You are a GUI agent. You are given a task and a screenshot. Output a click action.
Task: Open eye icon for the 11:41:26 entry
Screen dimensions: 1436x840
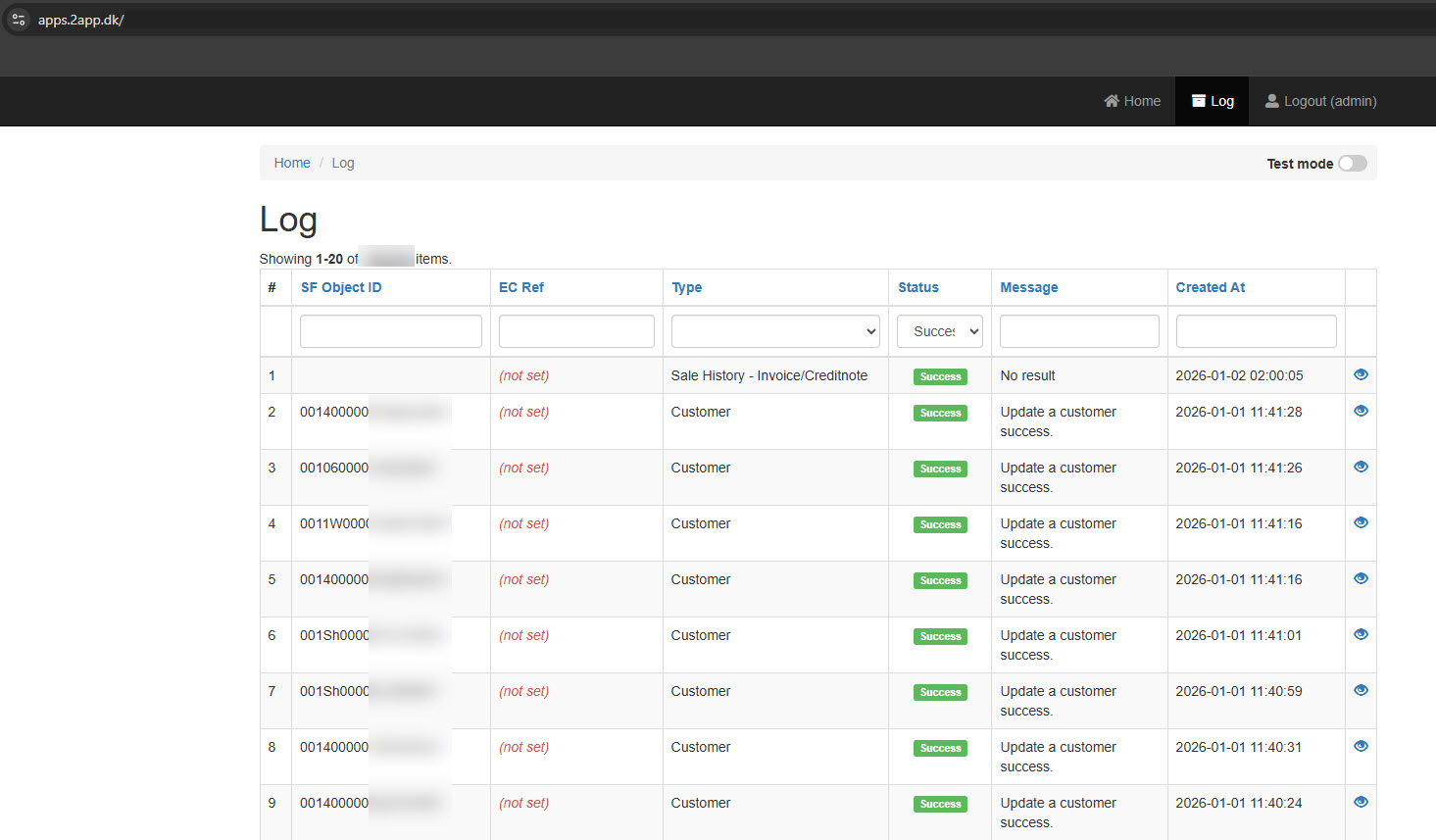tap(1361, 467)
